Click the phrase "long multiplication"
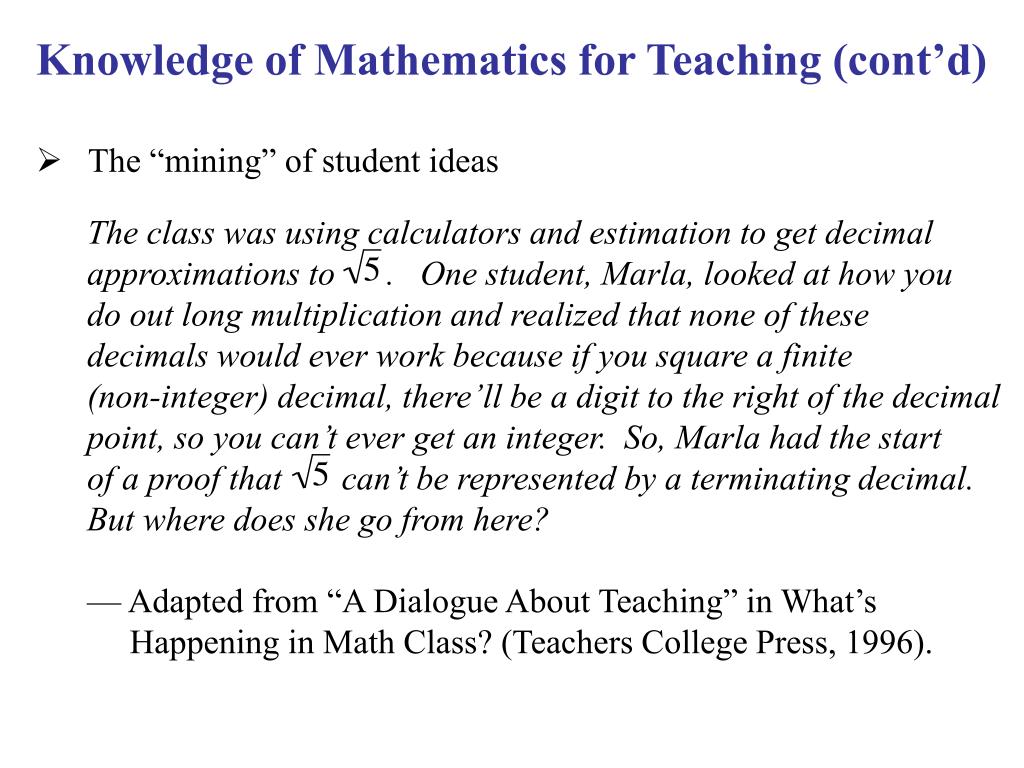Screen dimensions: 1024x768 pyautogui.click(x=312, y=316)
